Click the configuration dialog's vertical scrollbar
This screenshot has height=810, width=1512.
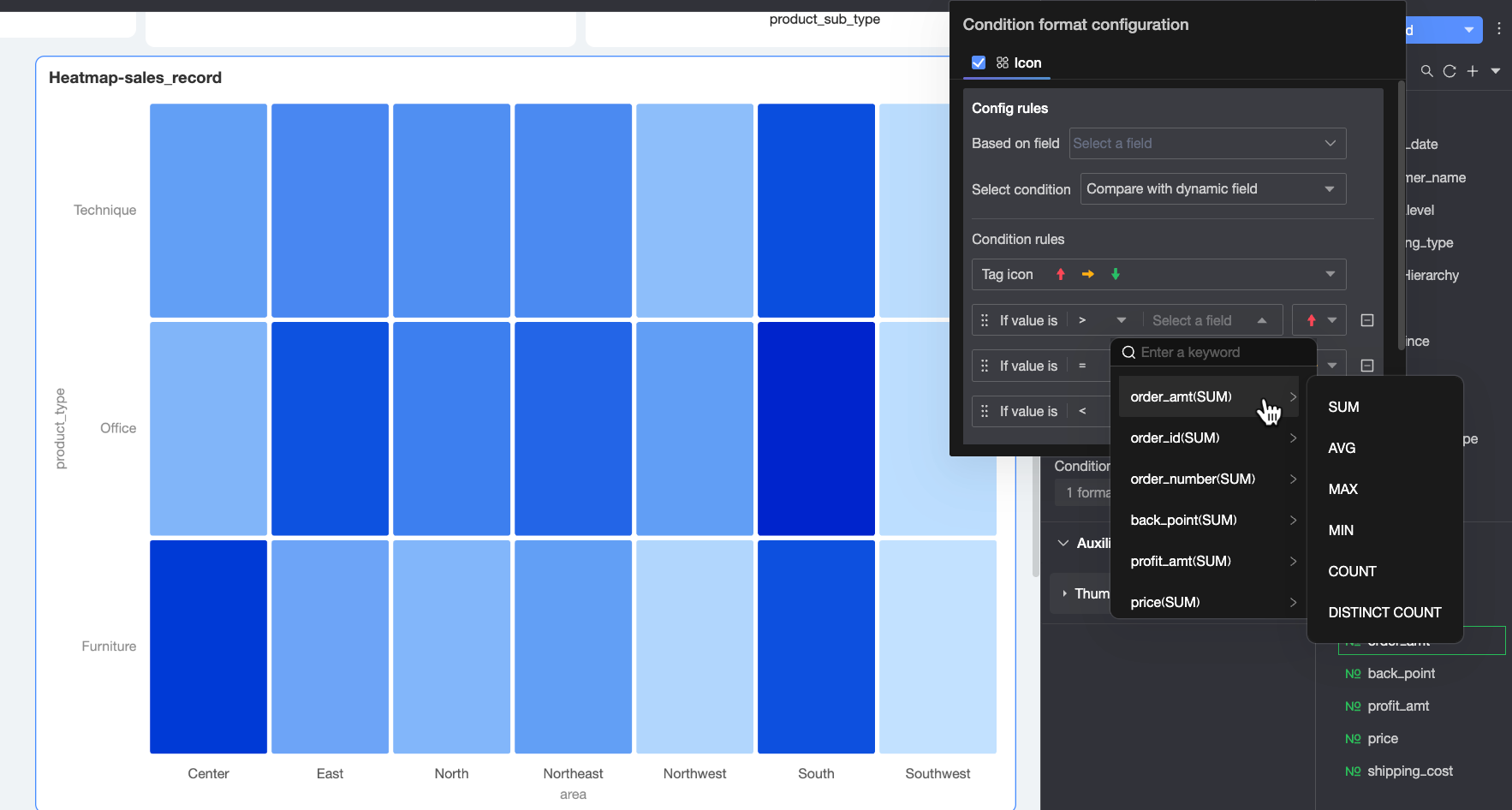[1401, 214]
